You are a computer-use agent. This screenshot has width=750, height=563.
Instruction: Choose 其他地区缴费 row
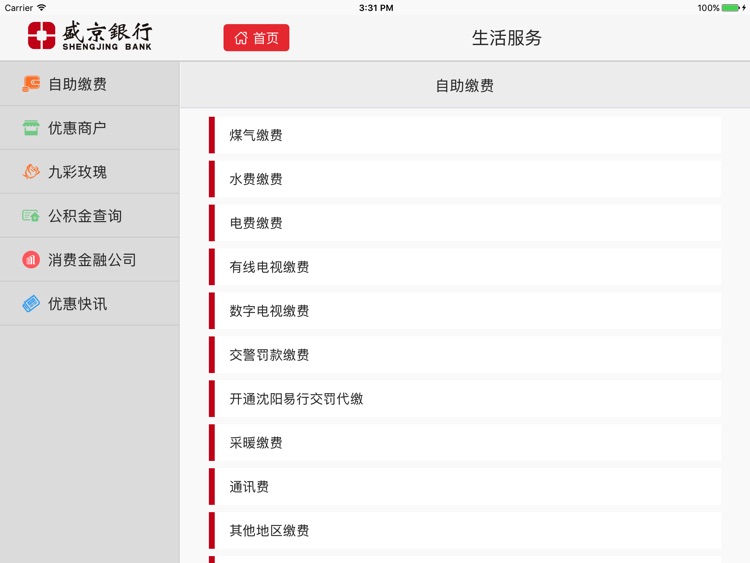[x=465, y=530]
